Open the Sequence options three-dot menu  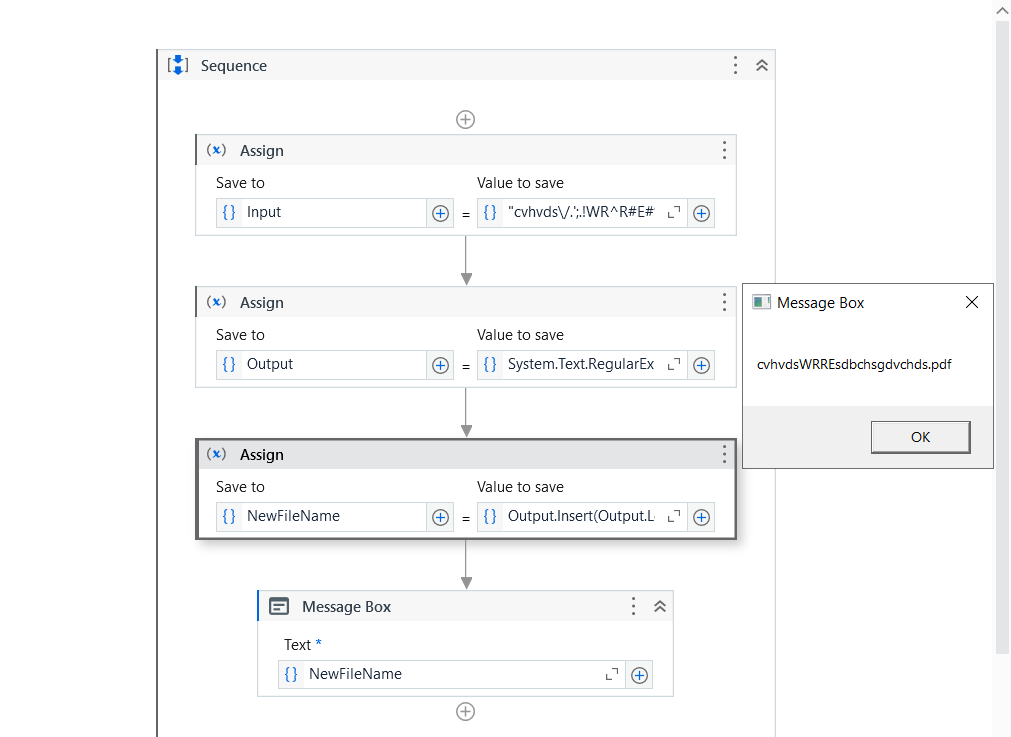735,66
